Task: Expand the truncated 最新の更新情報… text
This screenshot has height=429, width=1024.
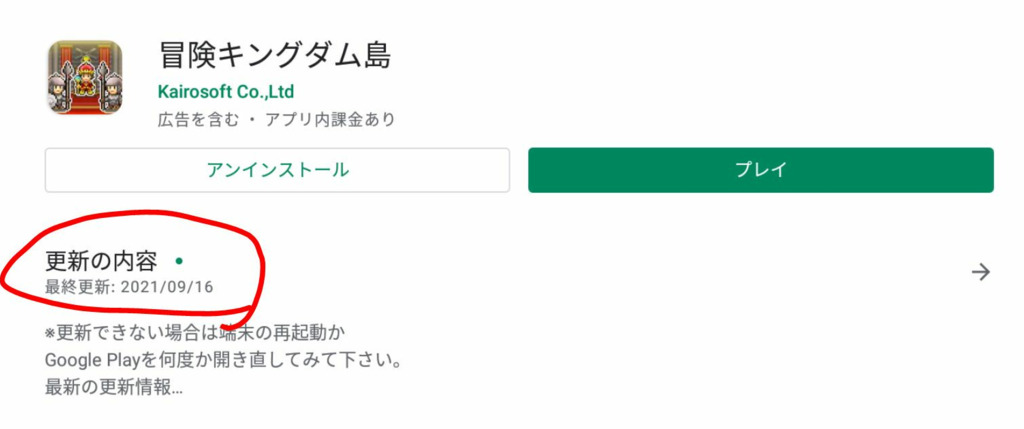Action: tap(114, 387)
